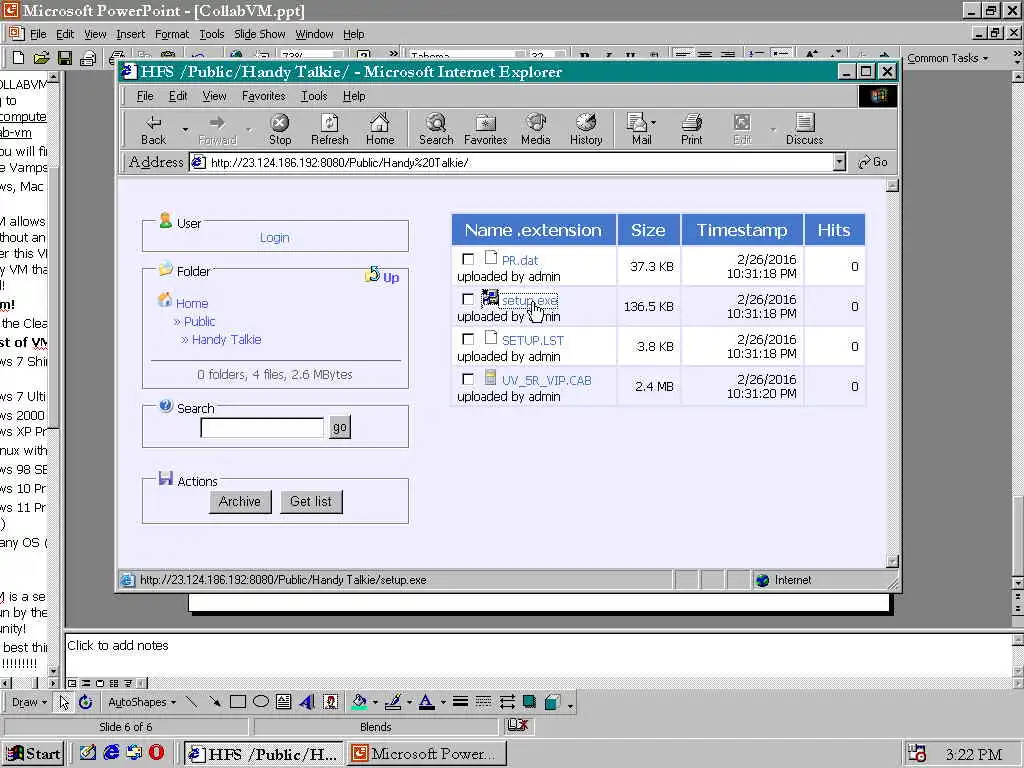
Task: Open the View menu in Internet Explorer
Action: click(x=214, y=96)
